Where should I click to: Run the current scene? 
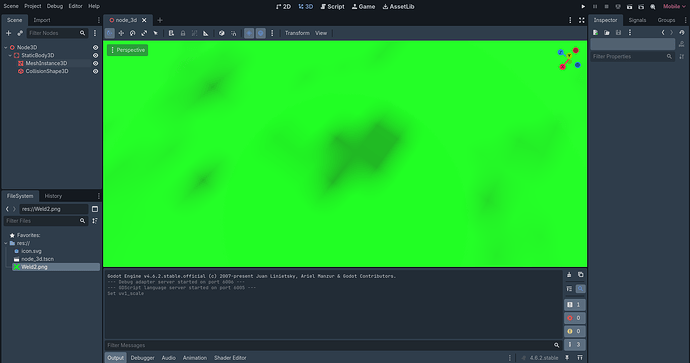[629, 7]
